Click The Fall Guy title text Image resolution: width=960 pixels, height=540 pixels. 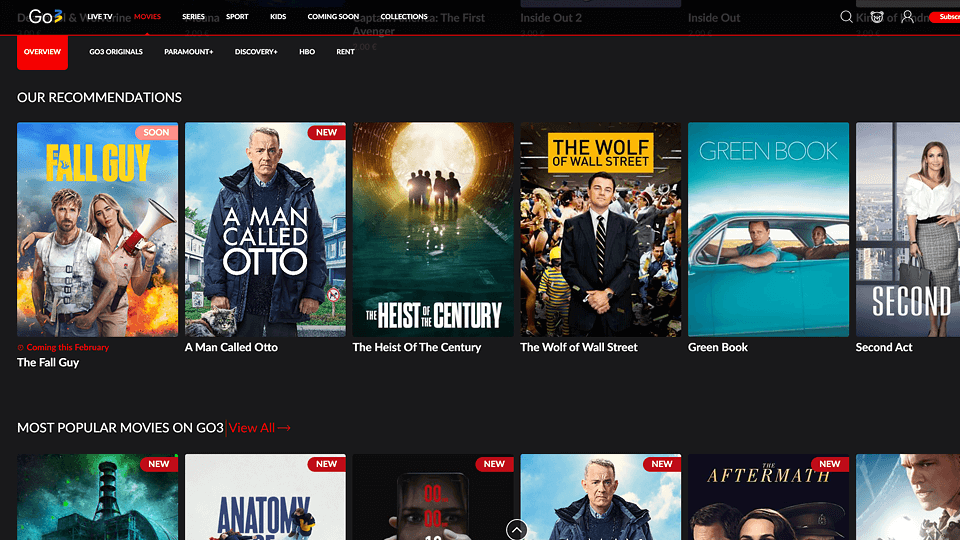(x=48, y=362)
